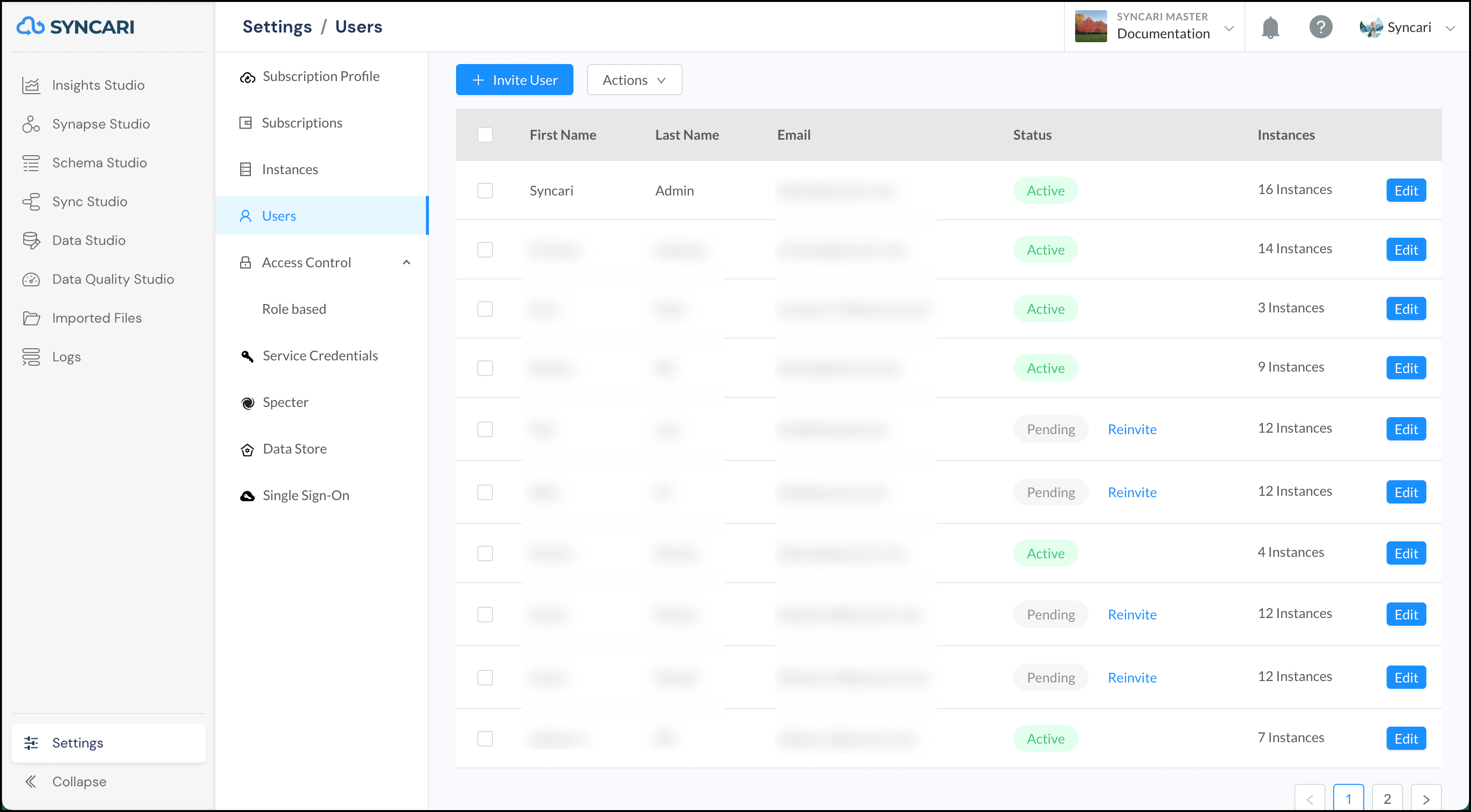Collapse the Access Control section chevron
The image size is (1471, 812).
[x=407, y=263]
